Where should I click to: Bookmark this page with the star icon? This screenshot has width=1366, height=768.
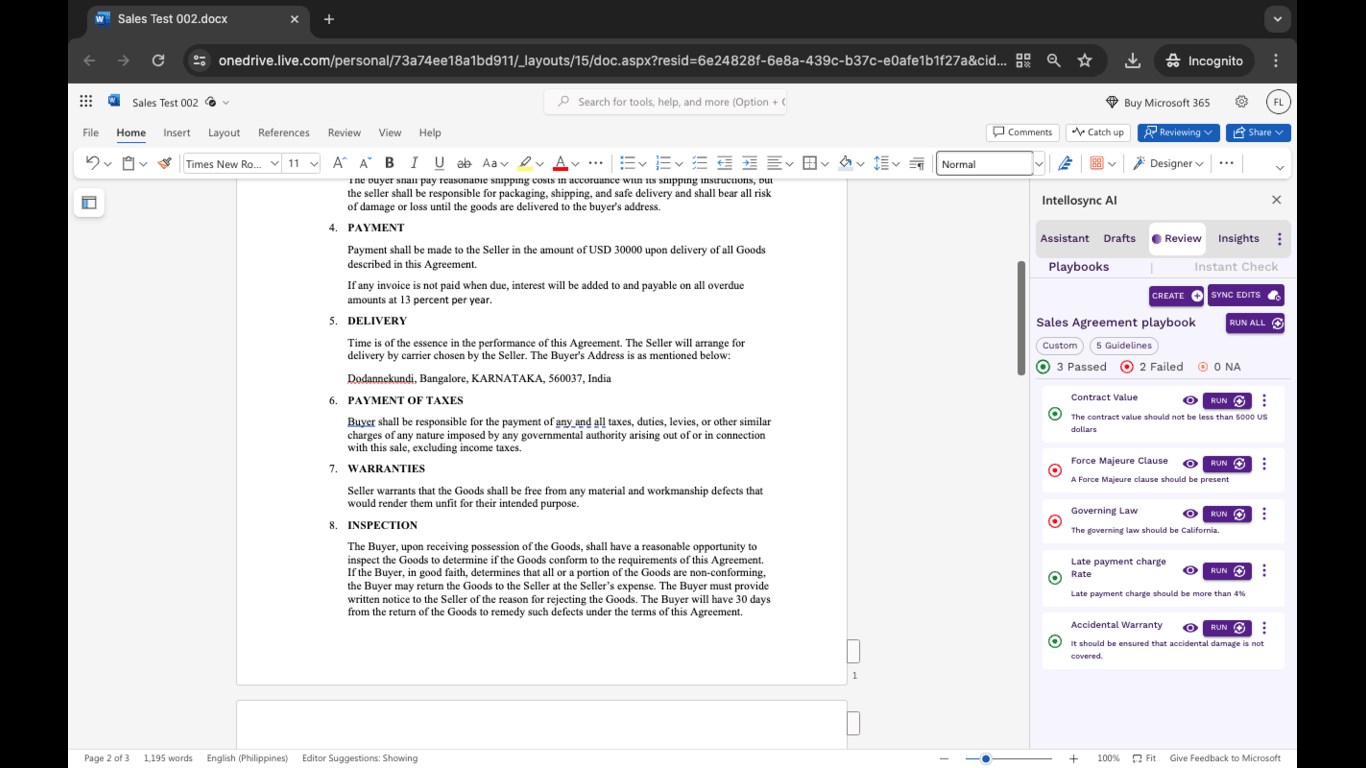pyautogui.click(x=1085, y=61)
